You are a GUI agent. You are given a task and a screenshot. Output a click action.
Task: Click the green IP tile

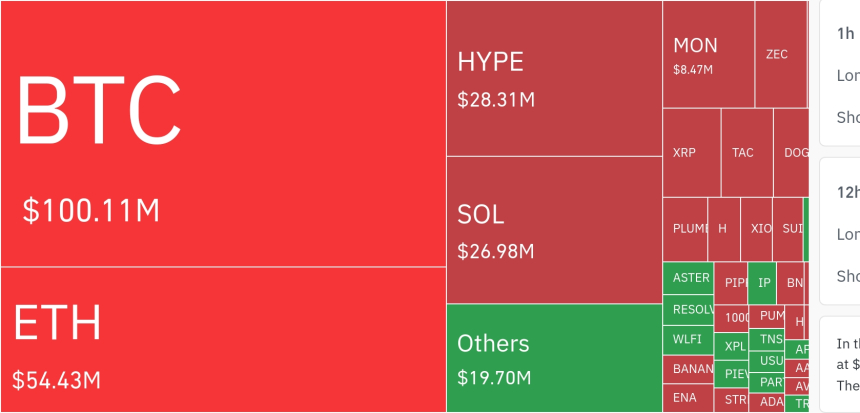(x=763, y=283)
